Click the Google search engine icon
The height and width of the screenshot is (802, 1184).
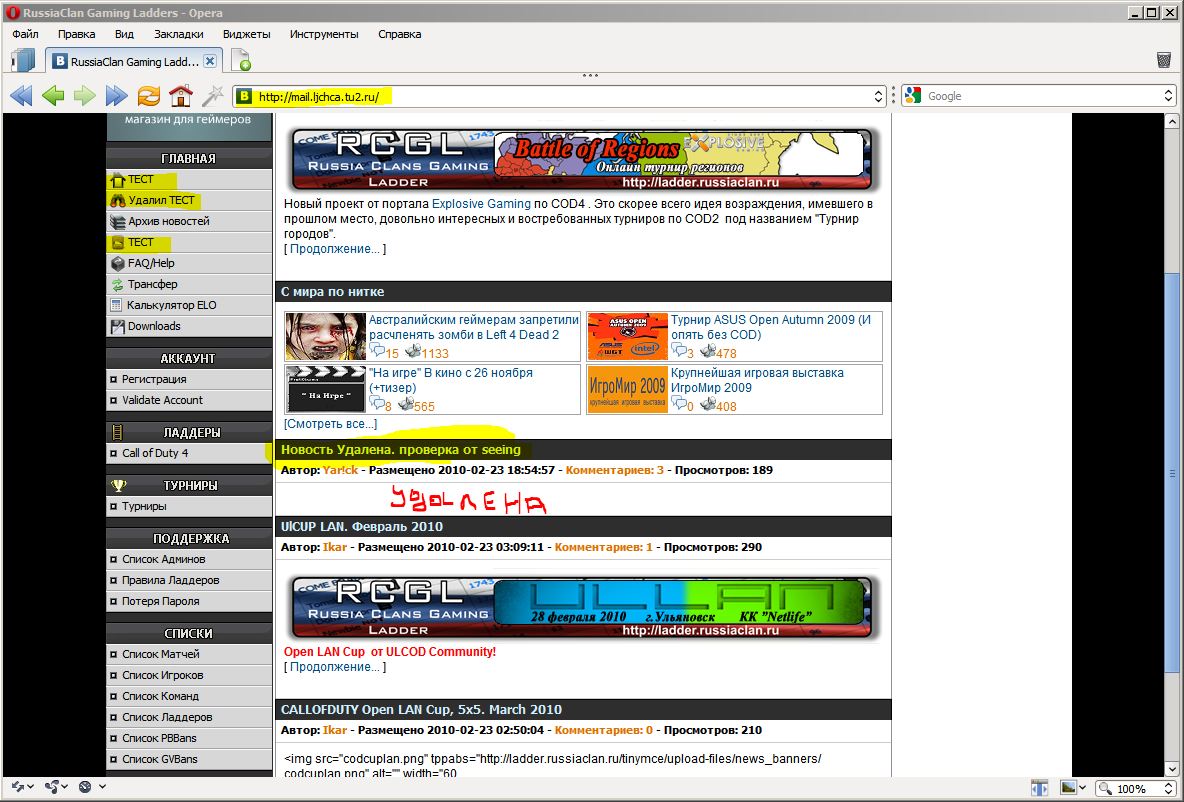pyautogui.click(x=913, y=96)
